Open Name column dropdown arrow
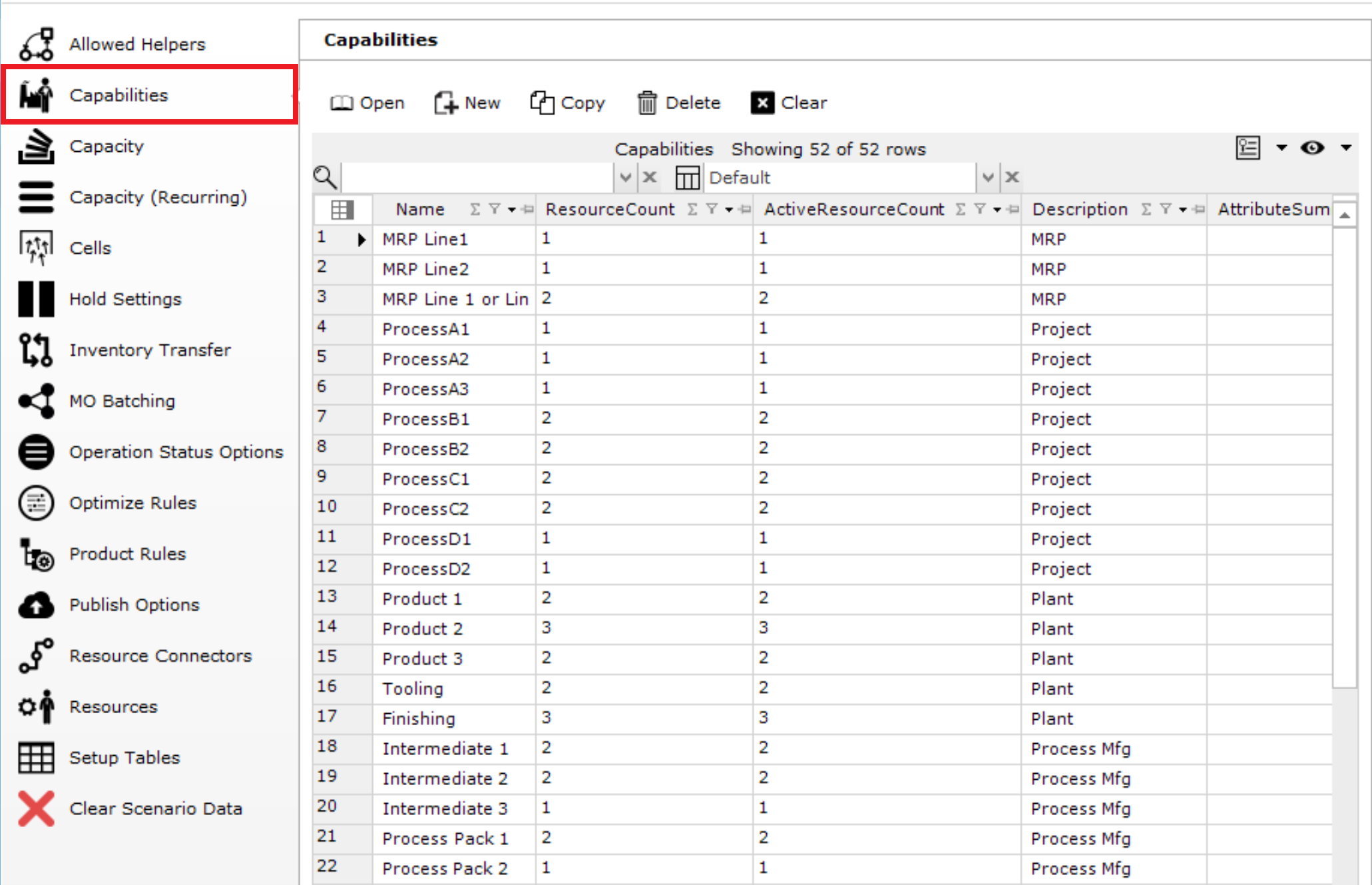The image size is (1372, 885). coord(511,210)
